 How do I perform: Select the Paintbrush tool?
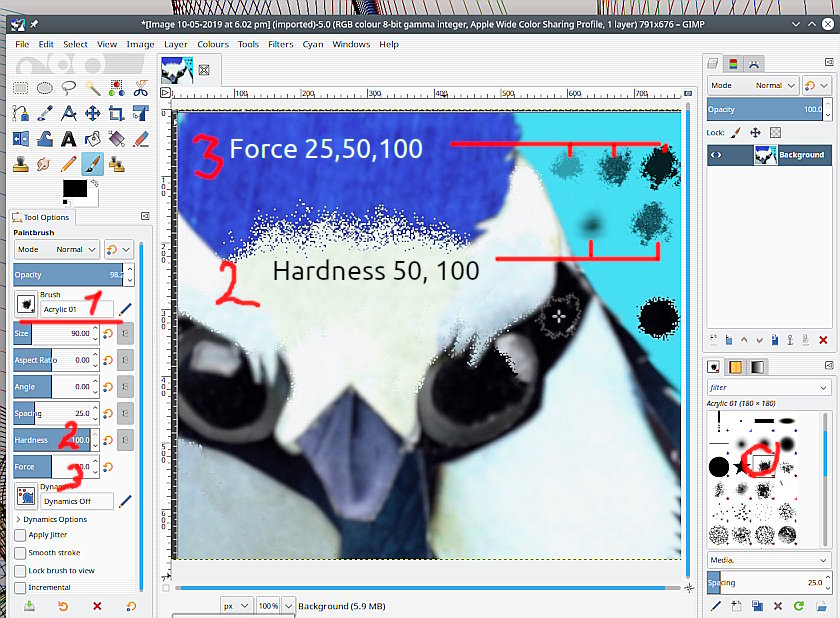pyautogui.click(x=93, y=164)
